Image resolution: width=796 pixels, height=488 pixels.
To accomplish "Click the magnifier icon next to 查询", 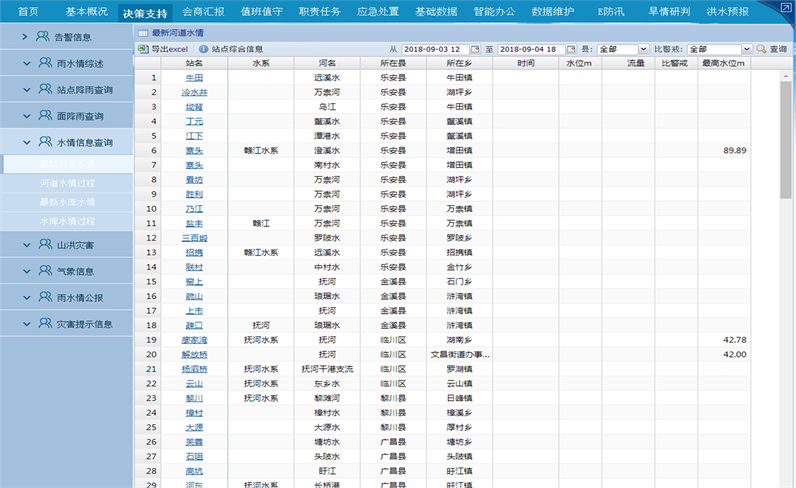I will pyautogui.click(x=761, y=49).
